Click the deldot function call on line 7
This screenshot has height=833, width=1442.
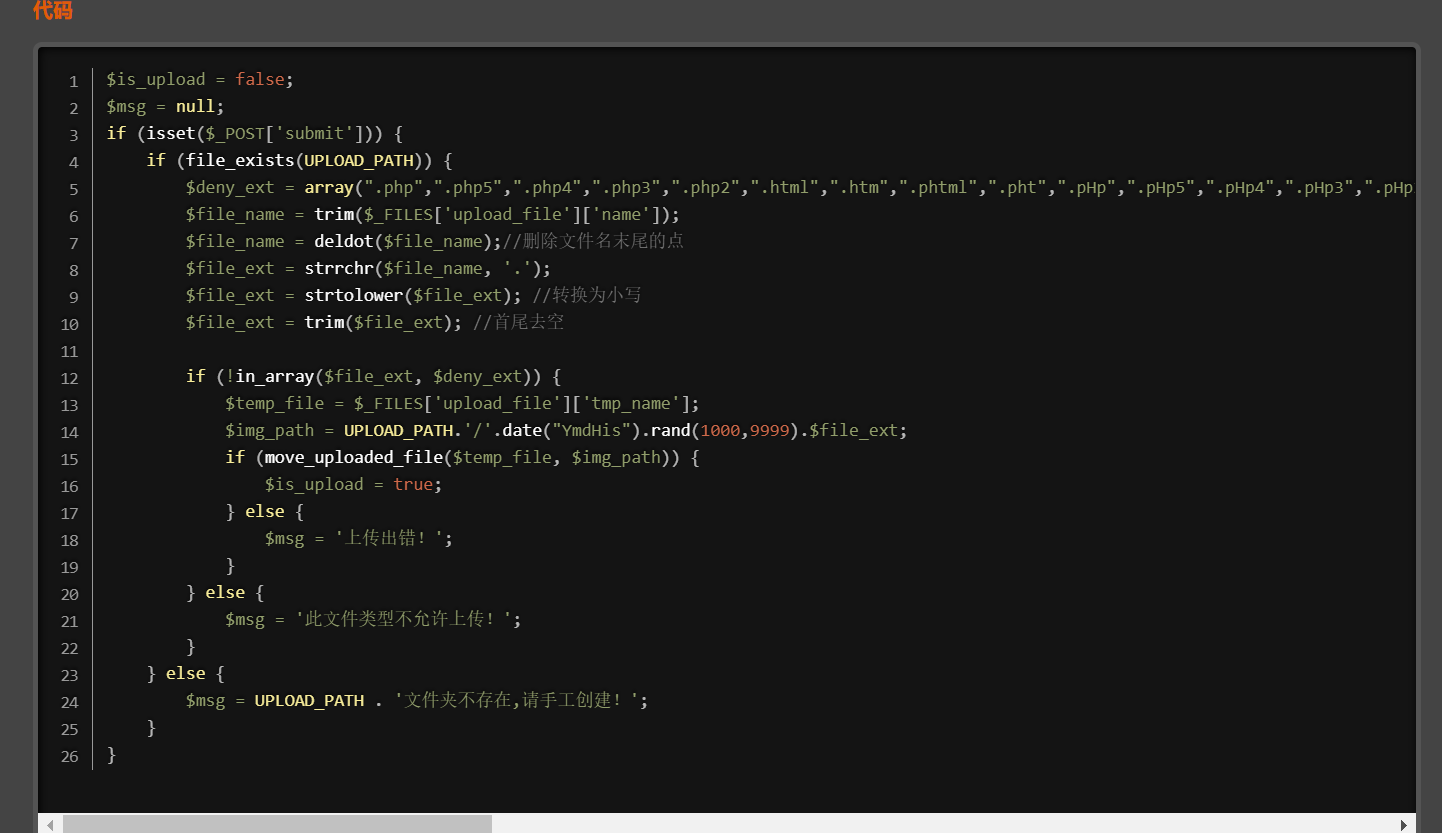pos(344,242)
